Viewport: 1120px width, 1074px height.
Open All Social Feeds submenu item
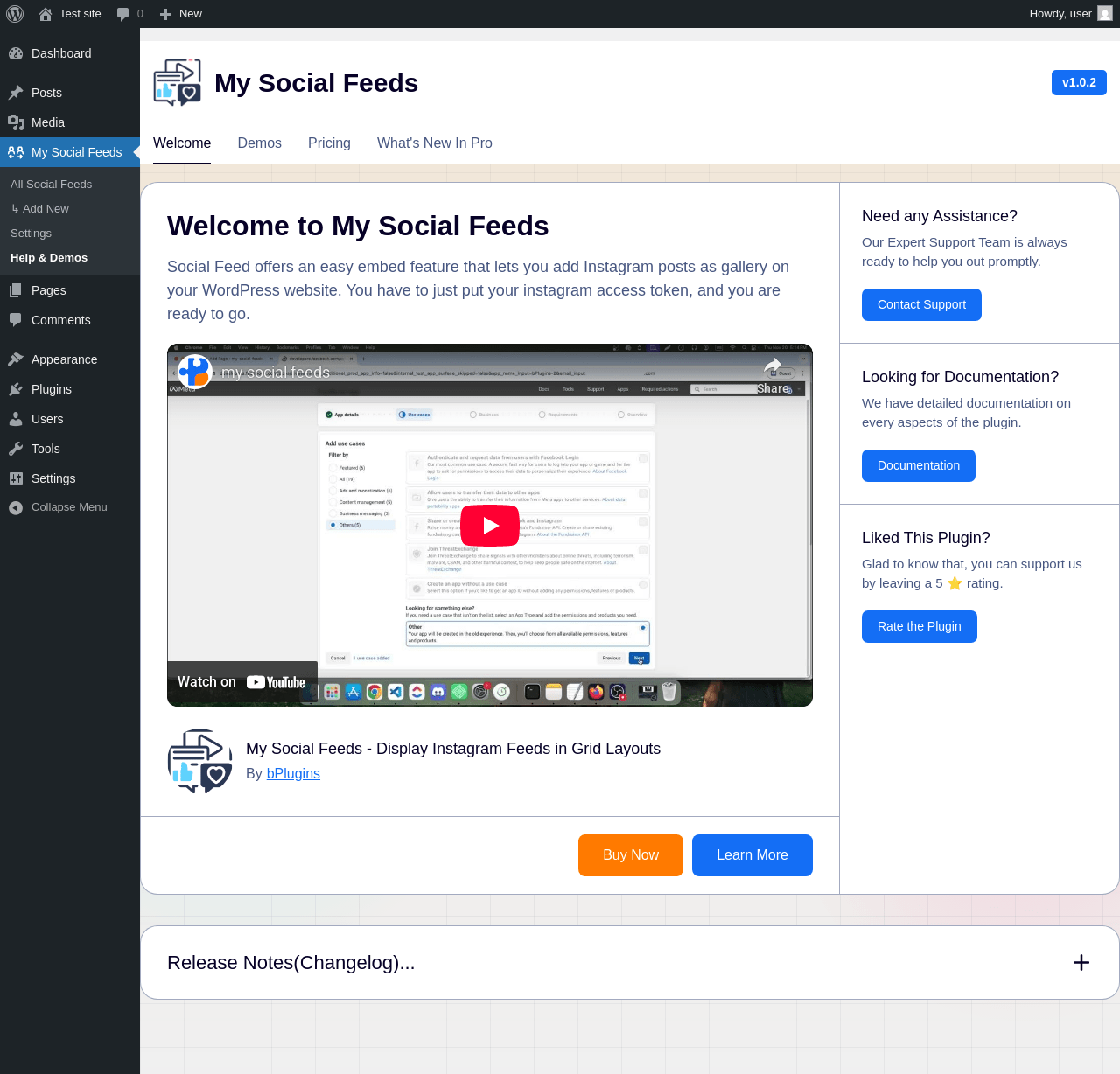[51, 185]
